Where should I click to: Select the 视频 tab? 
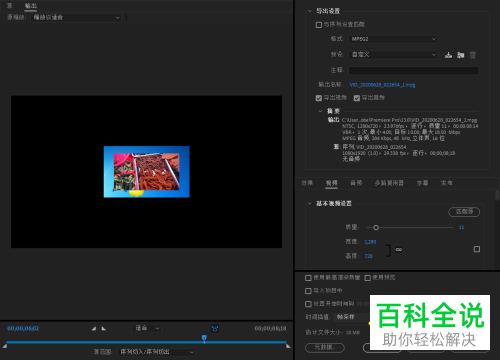(x=331, y=183)
